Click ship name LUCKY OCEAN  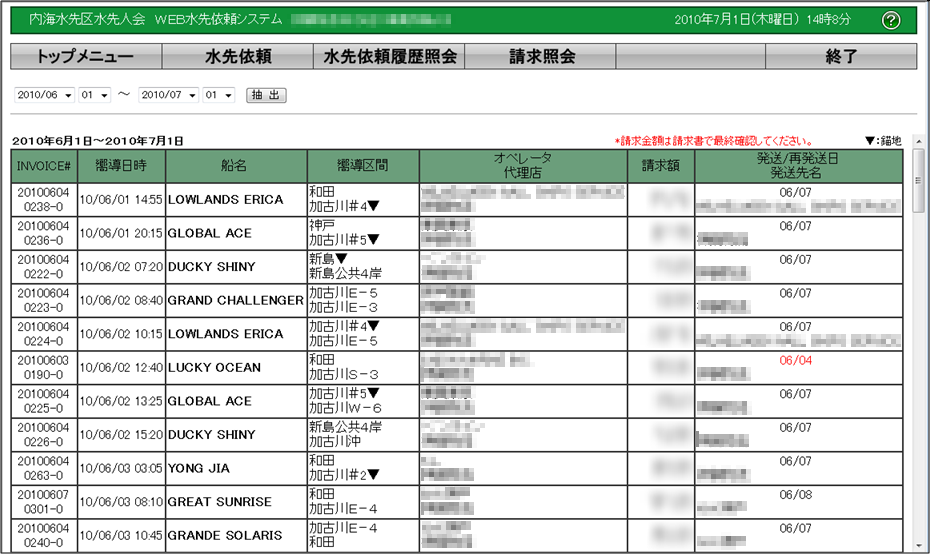(214, 368)
